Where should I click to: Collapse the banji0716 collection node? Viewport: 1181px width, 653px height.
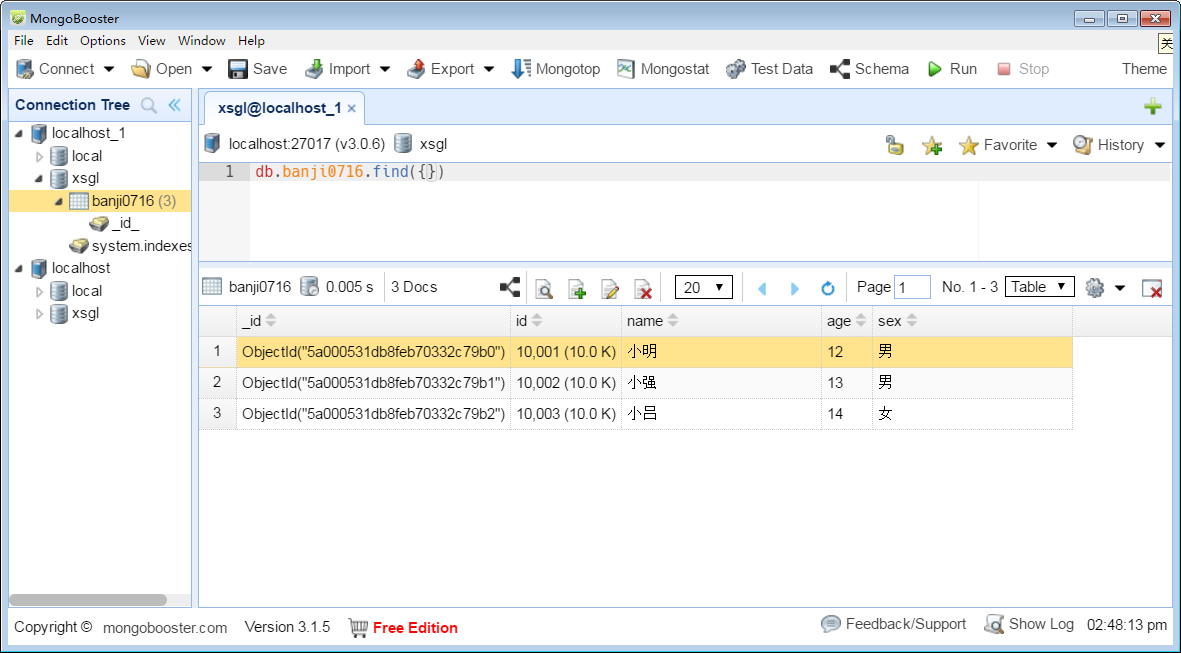[58, 201]
